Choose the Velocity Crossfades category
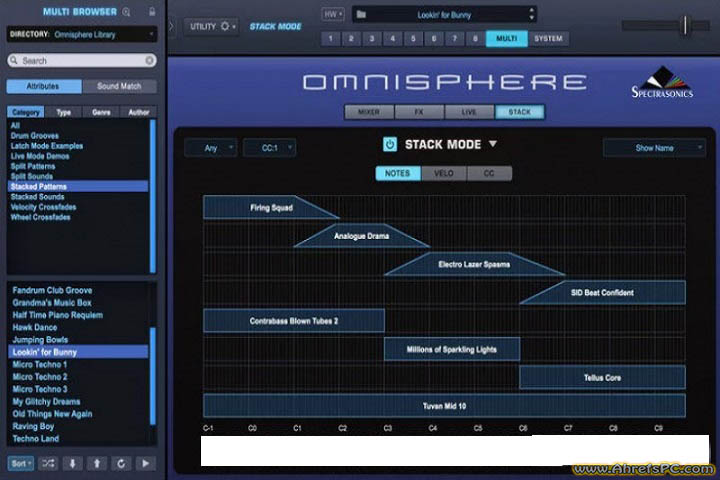 (x=78, y=207)
